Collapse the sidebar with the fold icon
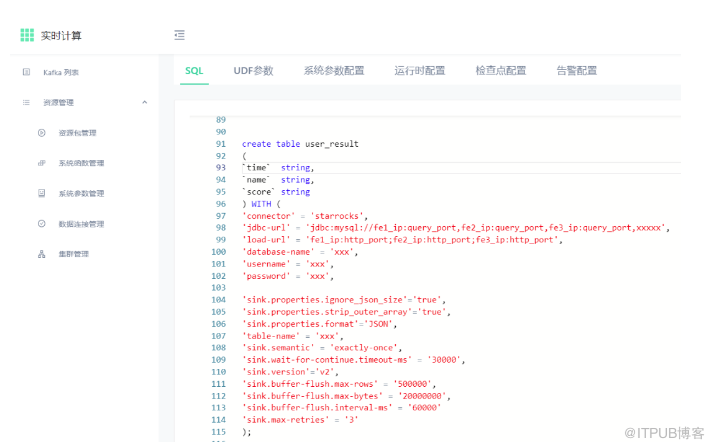The image size is (714, 448). tap(179, 35)
